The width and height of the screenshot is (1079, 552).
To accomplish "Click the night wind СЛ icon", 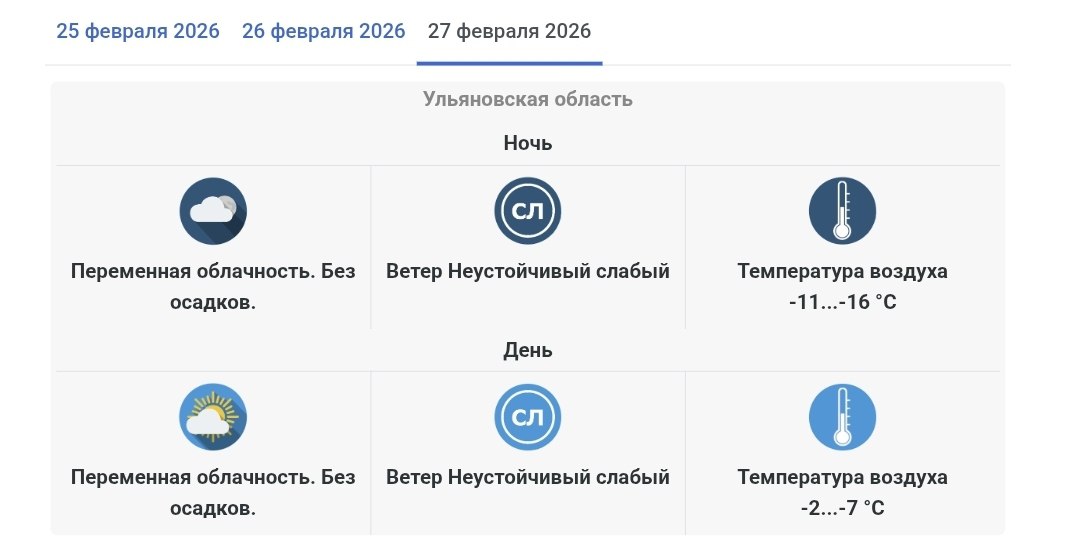I will pyautogui.click(x=528, y=211).
